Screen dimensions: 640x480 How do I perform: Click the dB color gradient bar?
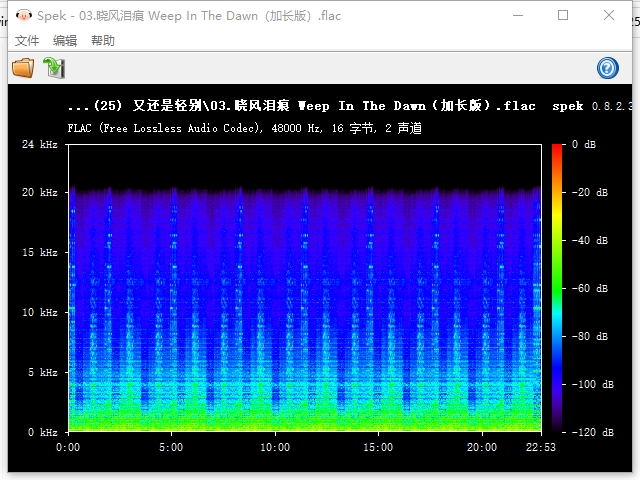coord(557,288)
